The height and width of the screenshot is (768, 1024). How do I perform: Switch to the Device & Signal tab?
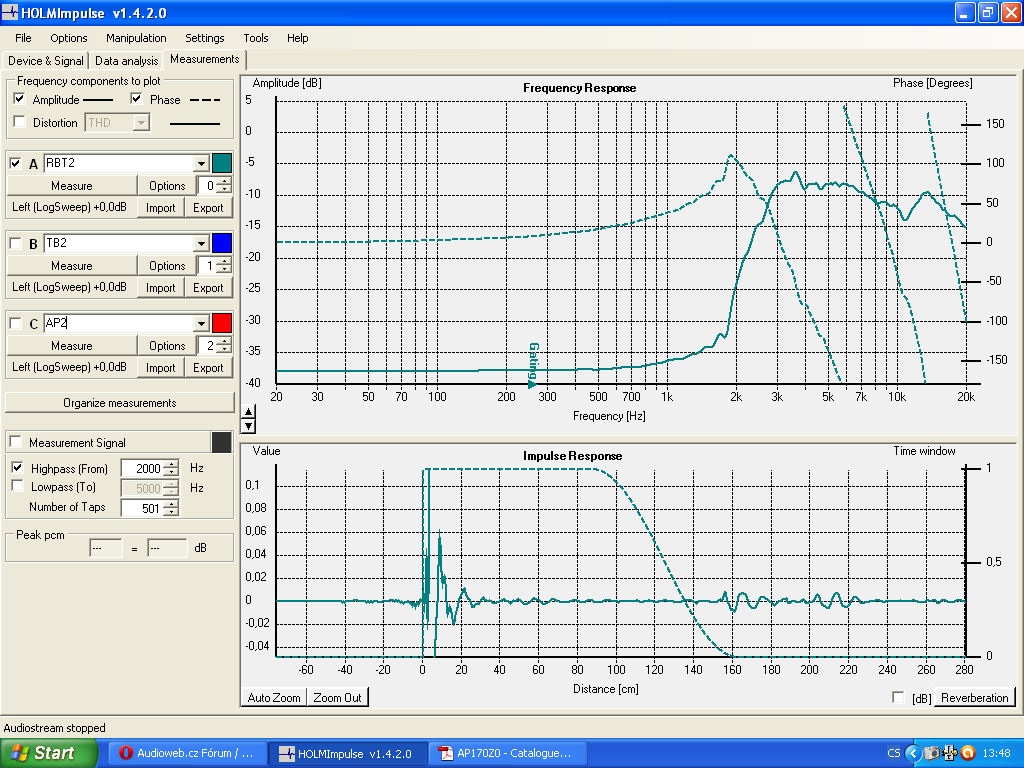[x=46, y=61]
